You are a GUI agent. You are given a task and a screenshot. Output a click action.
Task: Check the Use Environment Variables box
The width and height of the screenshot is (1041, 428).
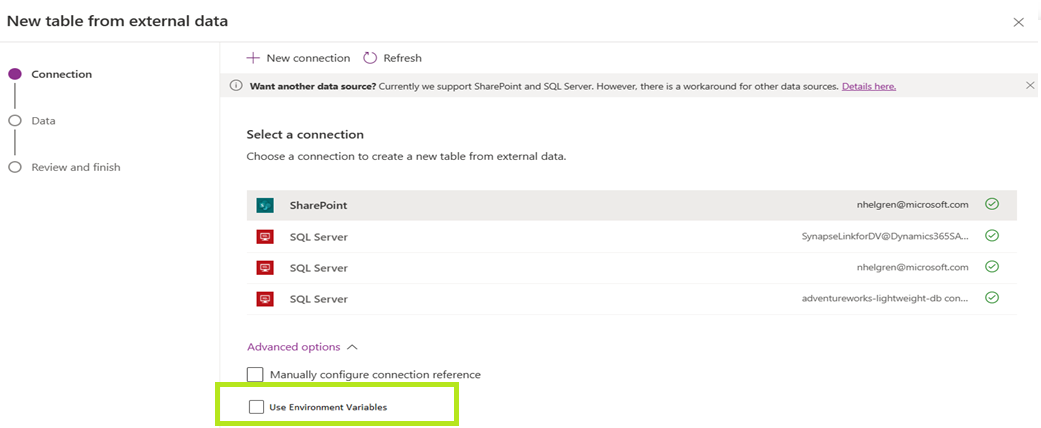tap(256, 407)
